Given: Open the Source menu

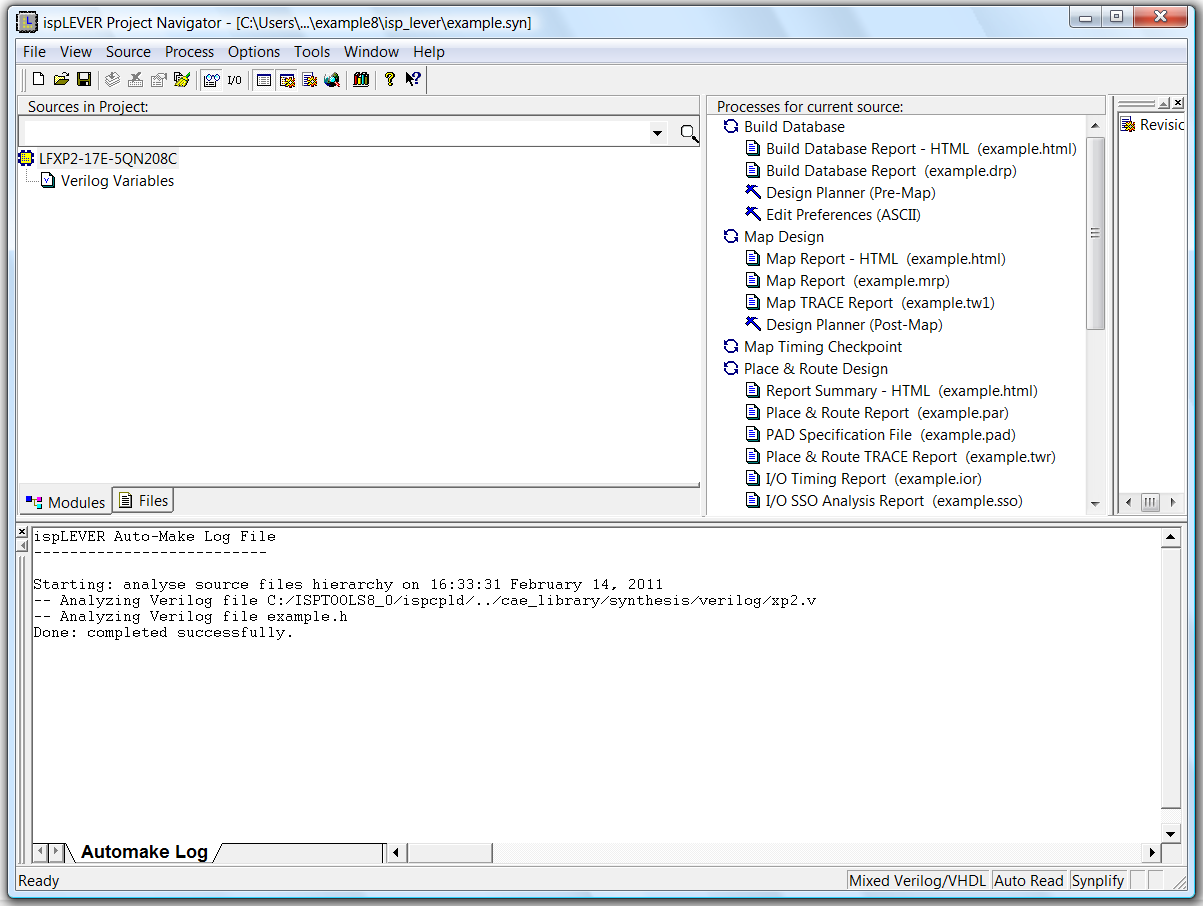Looking at the screenshot, I should (x=128, y=52).
